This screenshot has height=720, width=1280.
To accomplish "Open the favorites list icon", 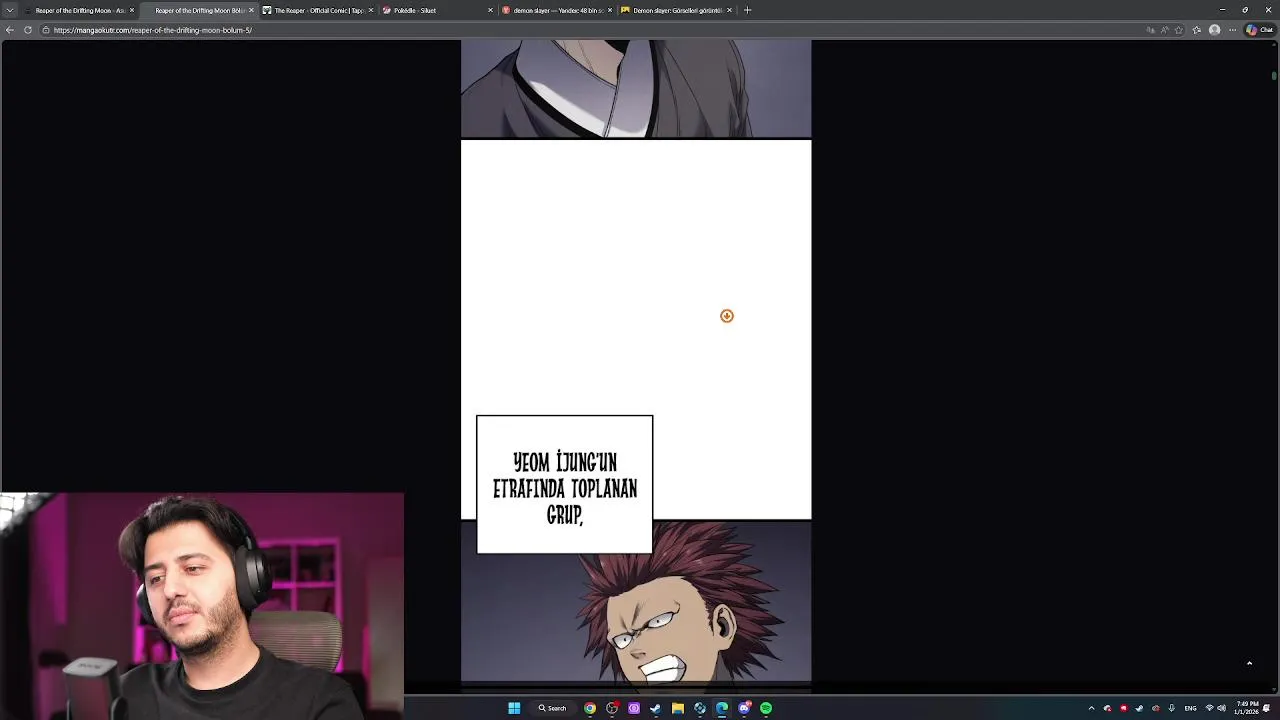I will [1197, 30].
